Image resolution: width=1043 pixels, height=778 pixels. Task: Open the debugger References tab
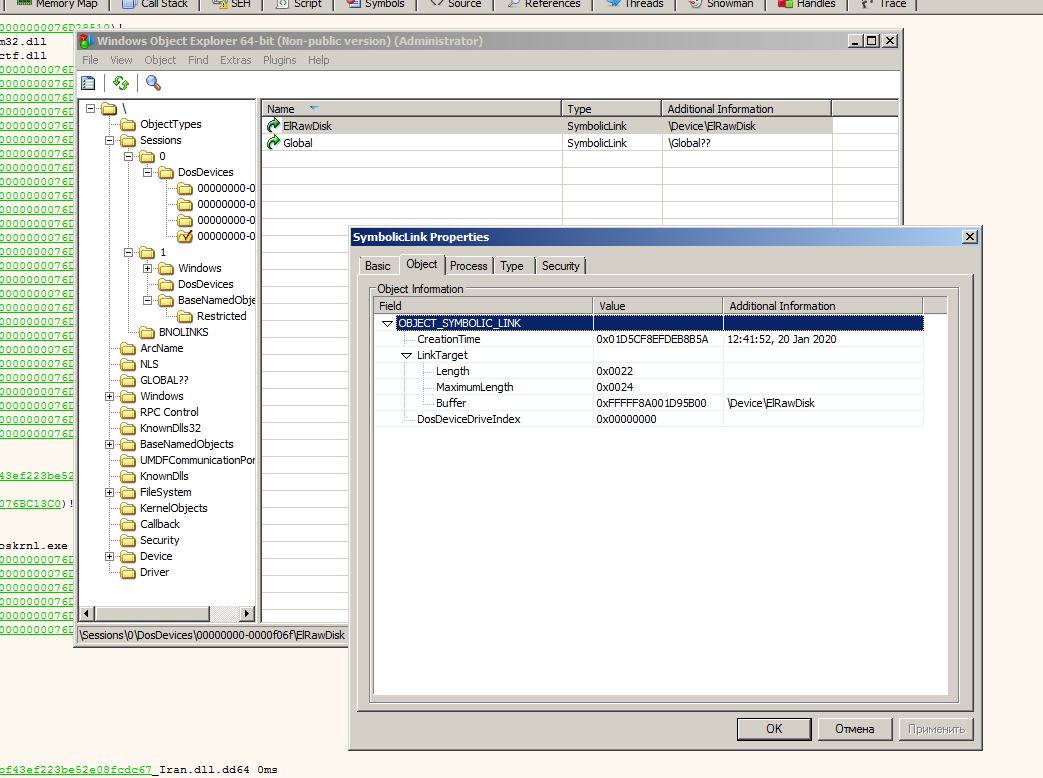coord(544,4)
